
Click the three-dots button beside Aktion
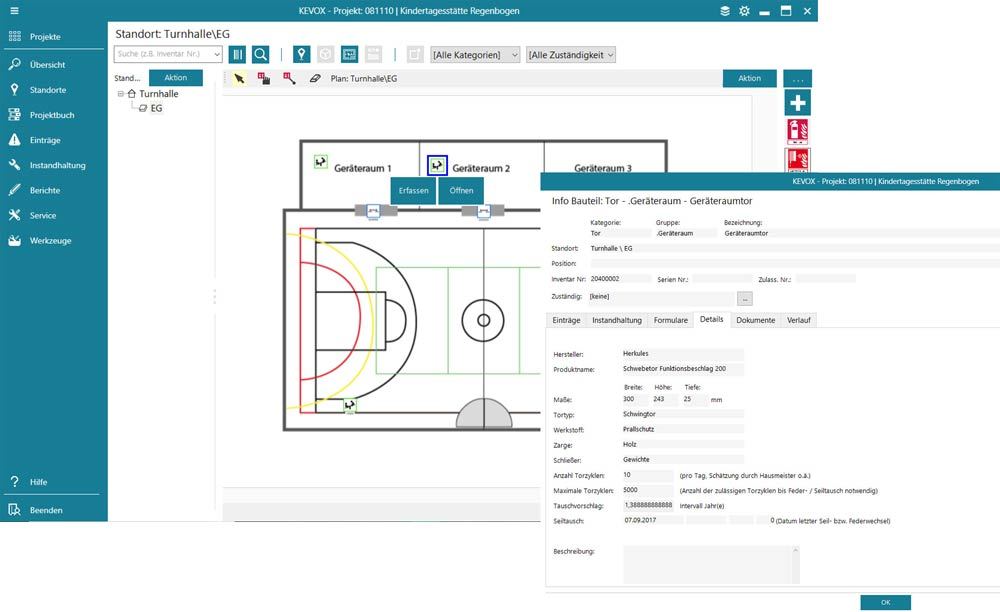tap(797, 78)
